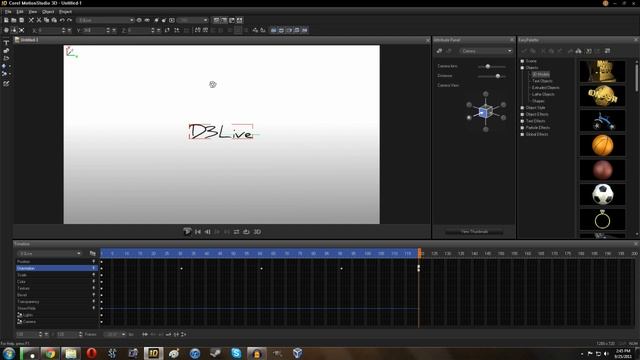Click the Add keyframe icon on timeline bottom toolbar
The width and height of the screenshot is (640, 360).
[144, 334]
